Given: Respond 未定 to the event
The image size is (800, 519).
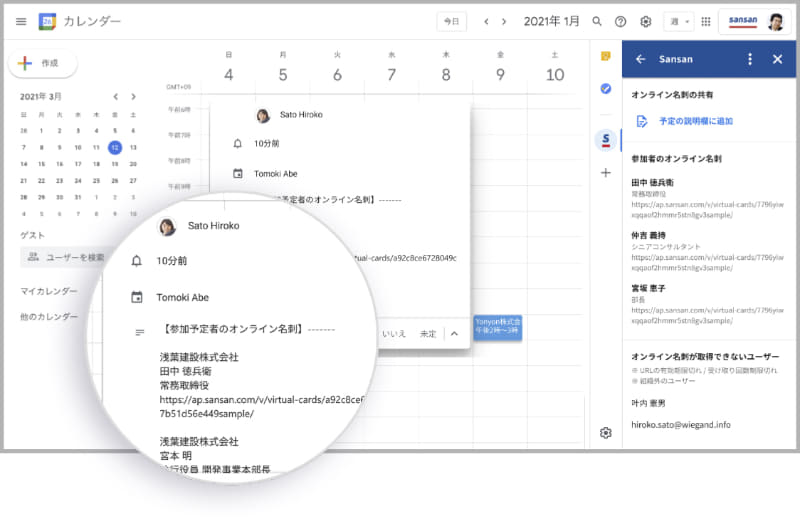Looking at the screenshot, I should (x=428, y=334).
